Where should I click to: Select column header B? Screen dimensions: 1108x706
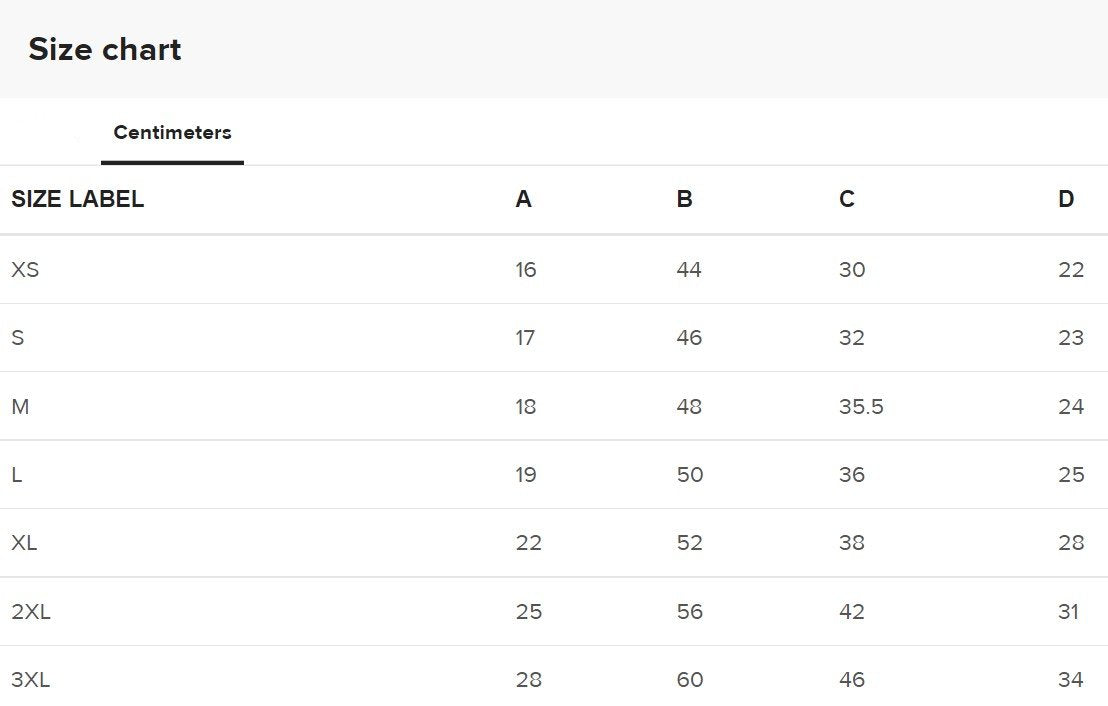point(684,199)
